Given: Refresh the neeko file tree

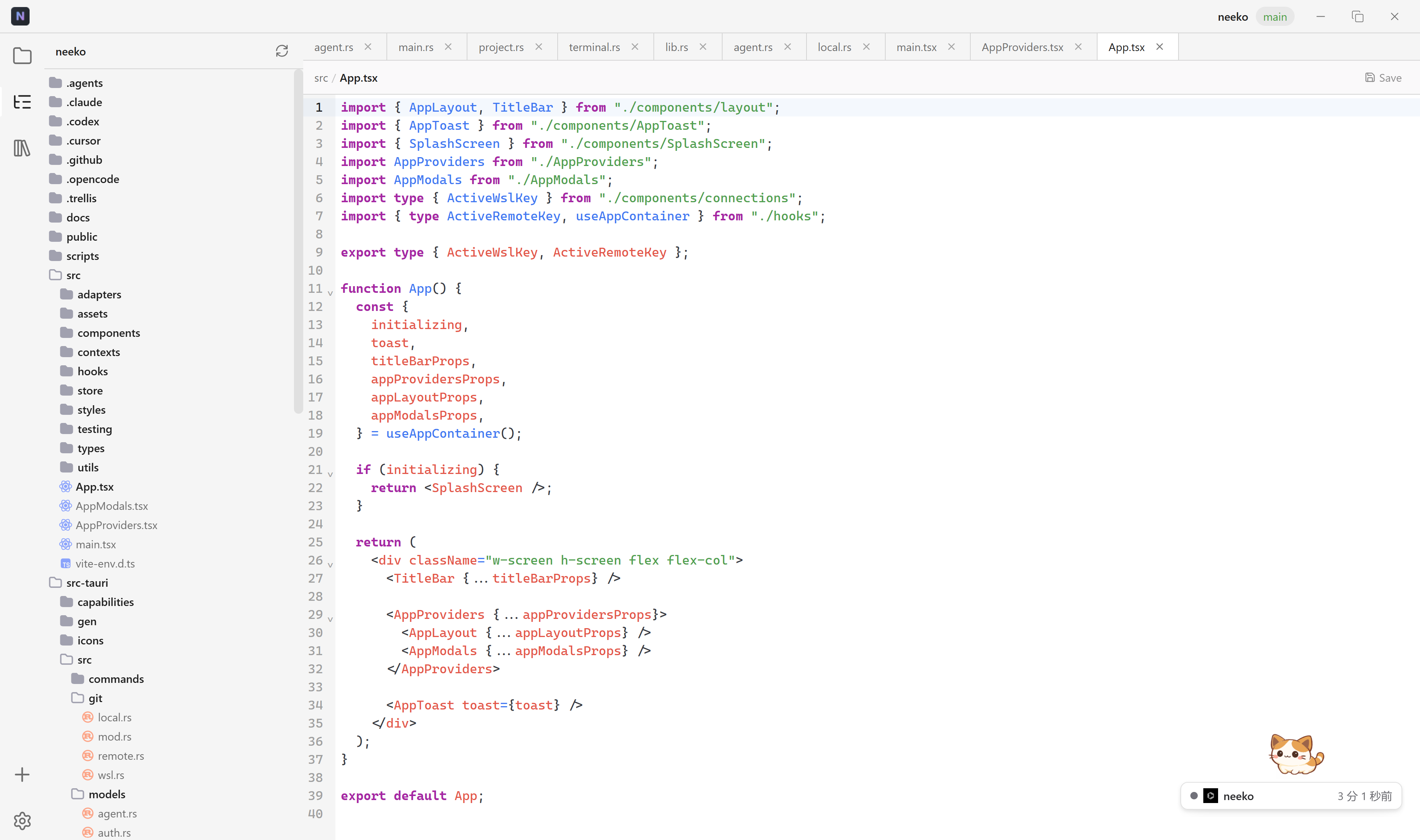Looking at the screenshot, I should coord(282,51).
